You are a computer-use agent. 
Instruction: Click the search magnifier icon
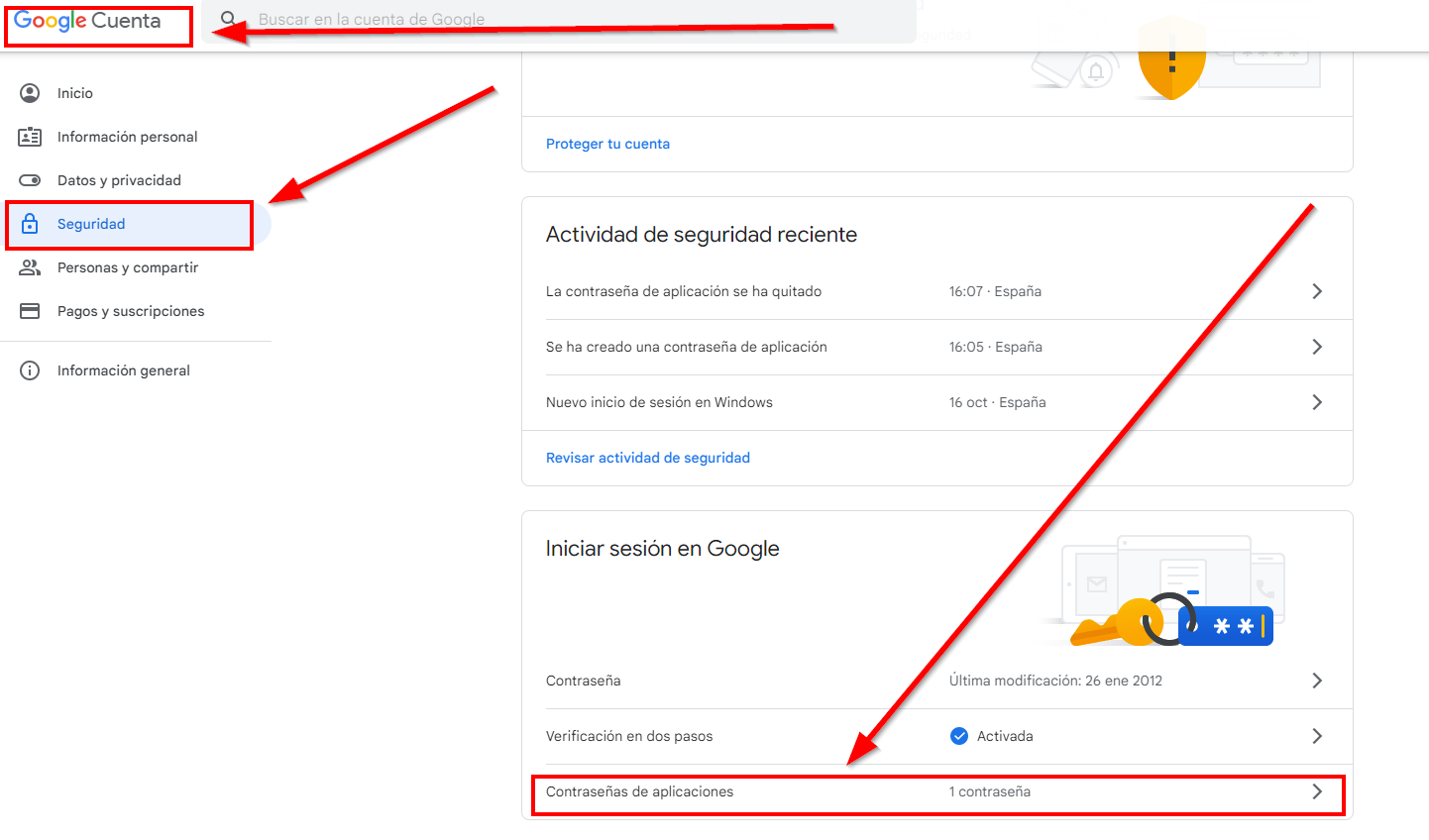229,19
